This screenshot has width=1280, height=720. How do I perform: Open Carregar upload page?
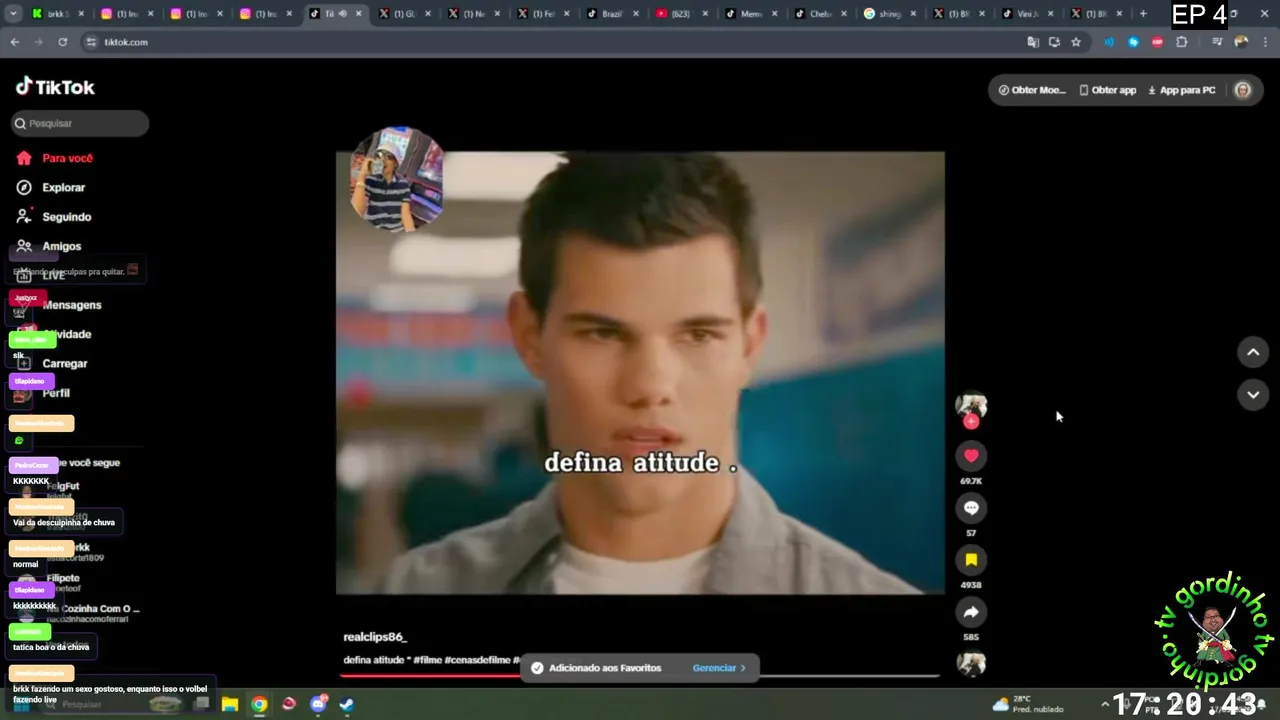pyautogui.click(x=65, y=364)
